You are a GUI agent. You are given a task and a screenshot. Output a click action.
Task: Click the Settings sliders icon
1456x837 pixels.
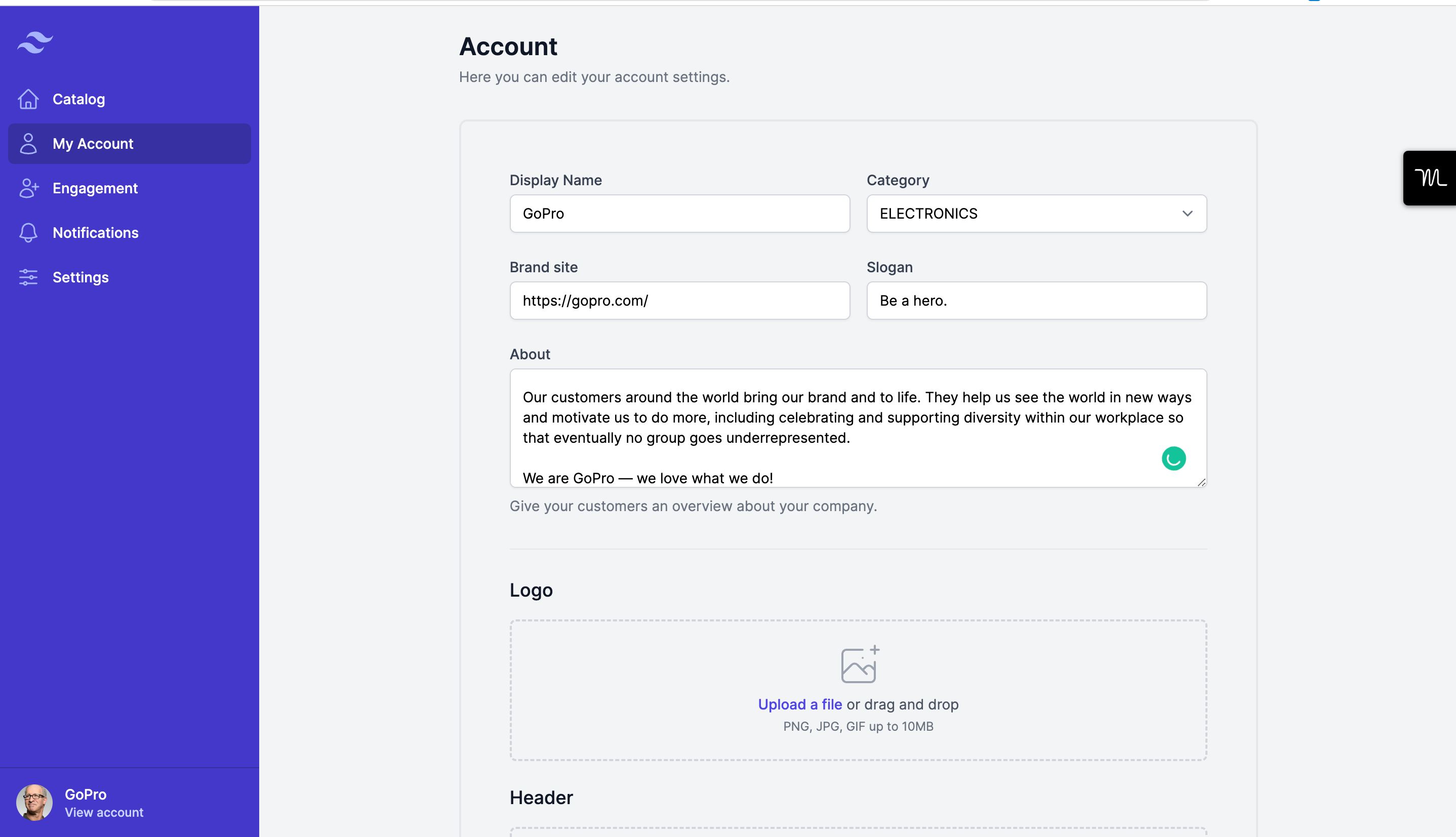pos(27,277)
